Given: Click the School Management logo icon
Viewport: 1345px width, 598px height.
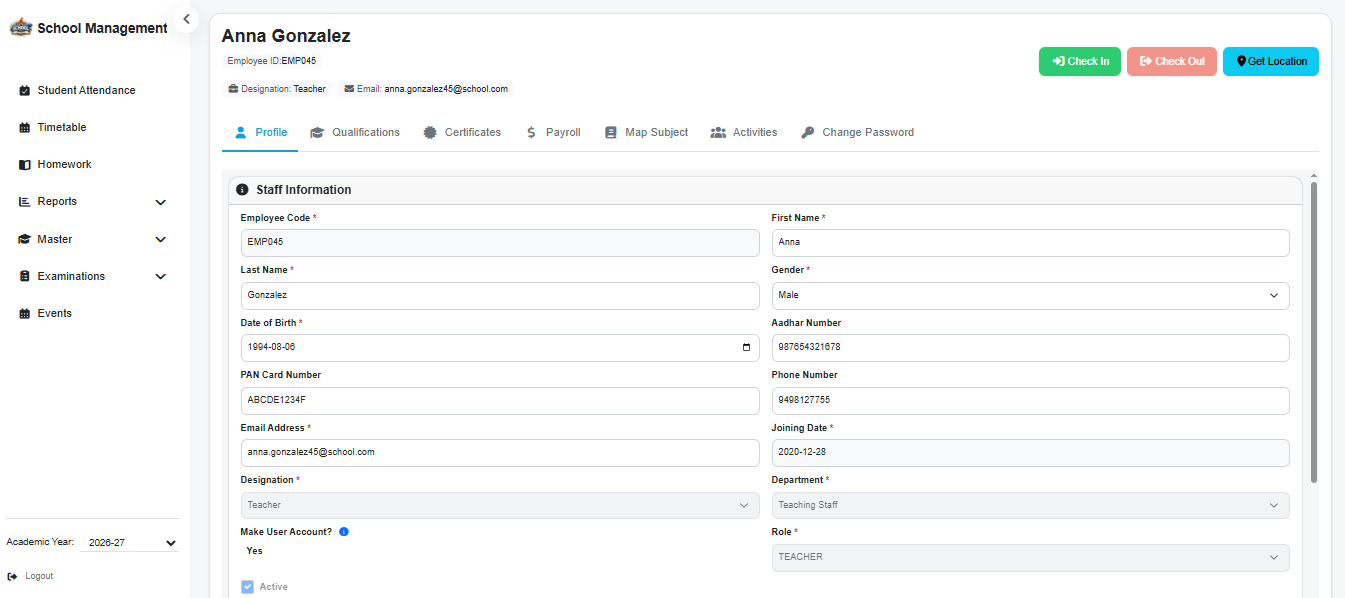Looking at the screenshot, I should pos(21,28).
